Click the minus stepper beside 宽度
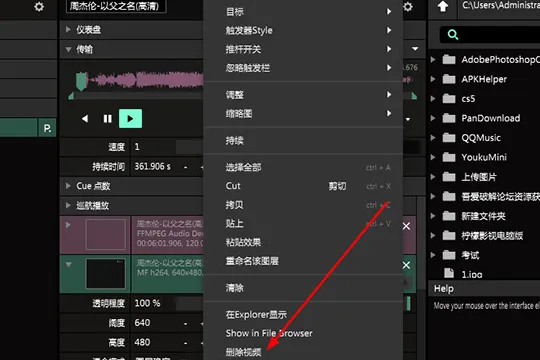Screen dimensions: 540x360 [186, 323]
